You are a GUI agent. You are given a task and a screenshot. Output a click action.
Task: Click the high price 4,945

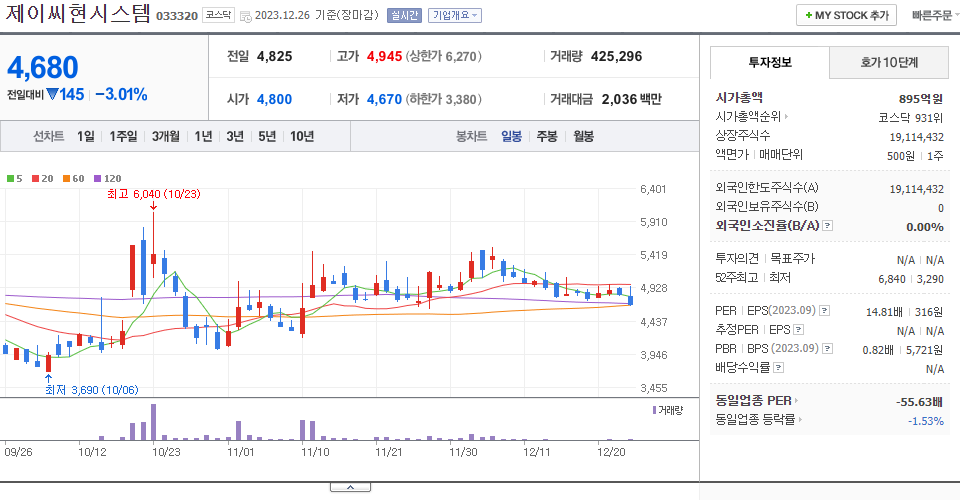tap(384, 56)
